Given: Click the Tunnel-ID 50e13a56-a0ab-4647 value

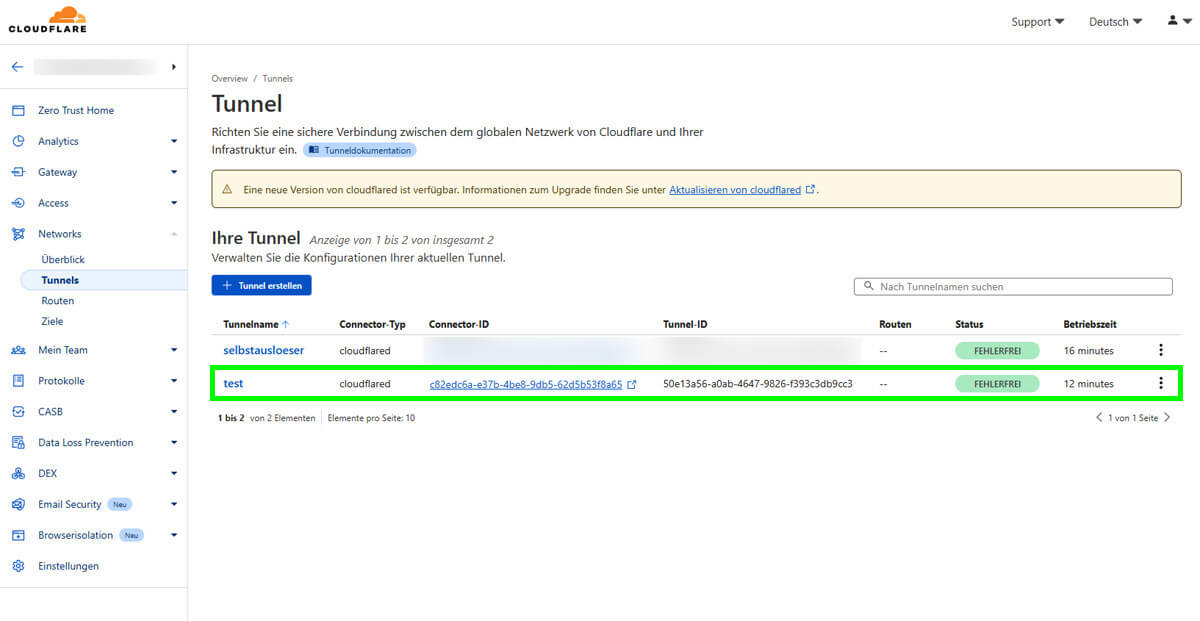Looking at the screenshot, I should (x=758, y=384).
